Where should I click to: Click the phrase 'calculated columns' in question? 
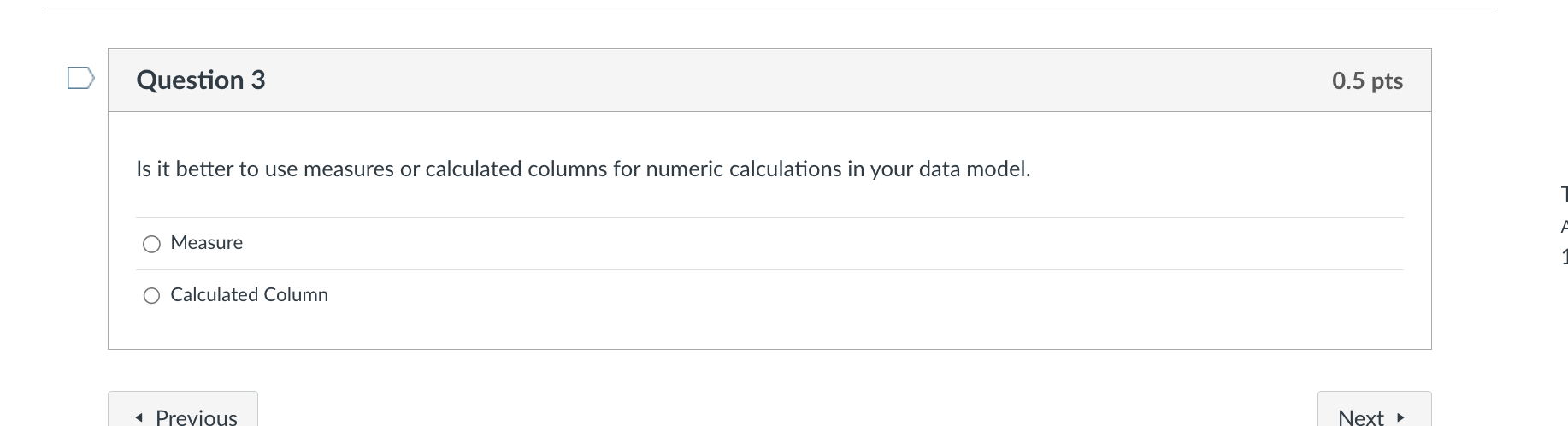pos(516,169)
